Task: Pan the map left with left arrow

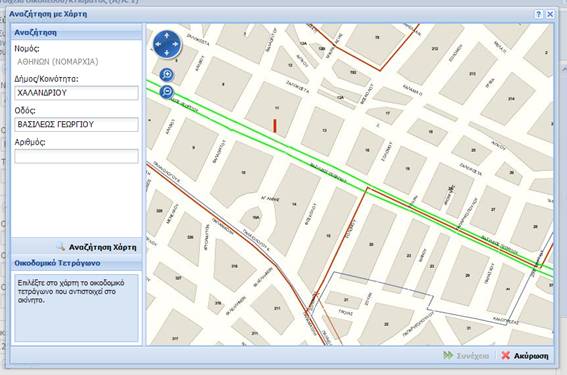Action: (x=158, y=44)
